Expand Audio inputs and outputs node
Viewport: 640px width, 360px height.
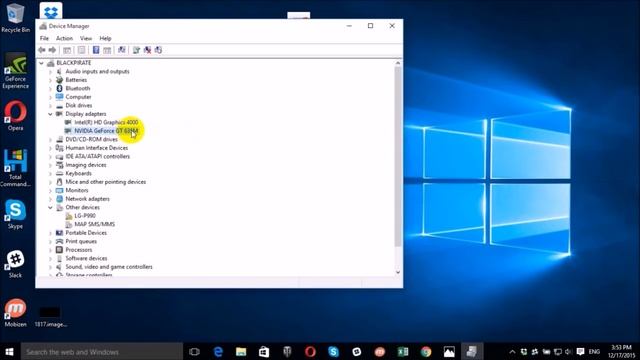pyautogui.click(x=50, y=71)
